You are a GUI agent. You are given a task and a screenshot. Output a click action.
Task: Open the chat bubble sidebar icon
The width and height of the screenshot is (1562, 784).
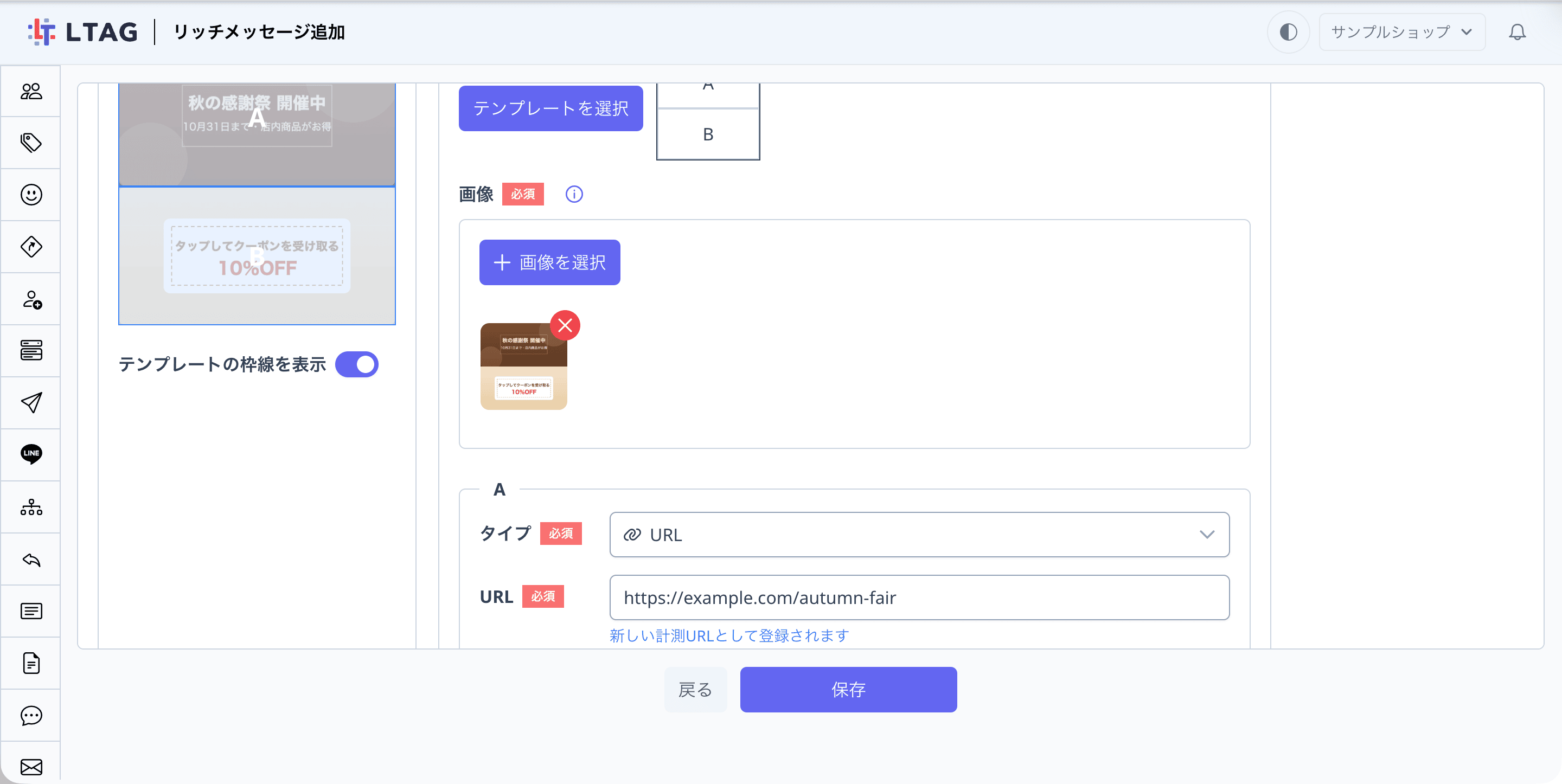31,716
